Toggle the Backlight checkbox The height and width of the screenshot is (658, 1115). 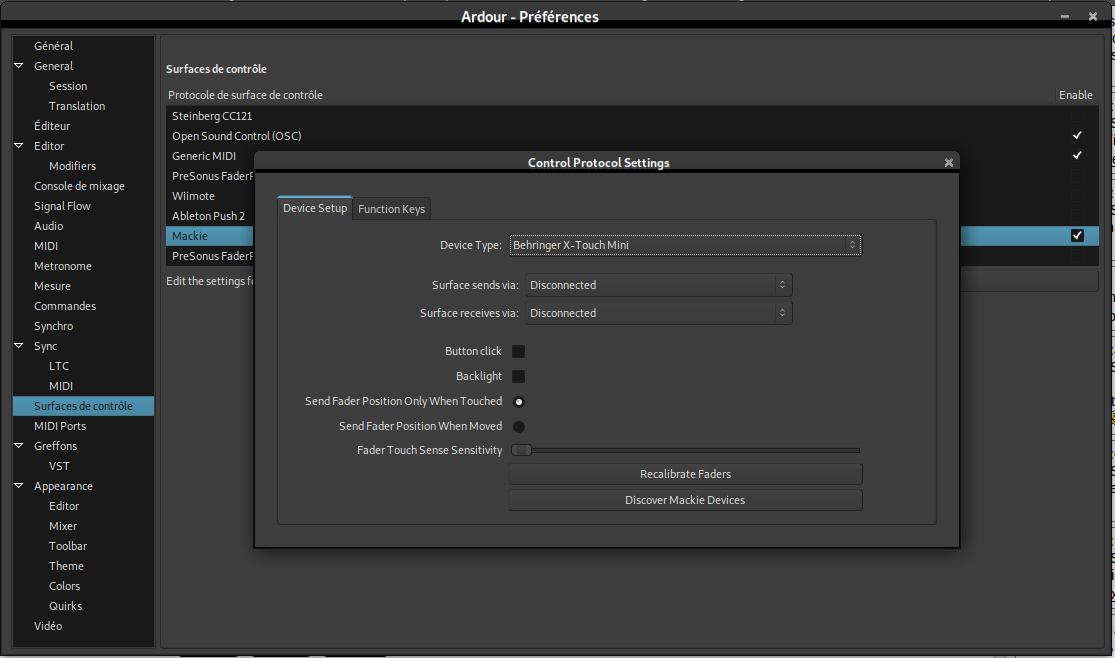[x=518, y=376]
